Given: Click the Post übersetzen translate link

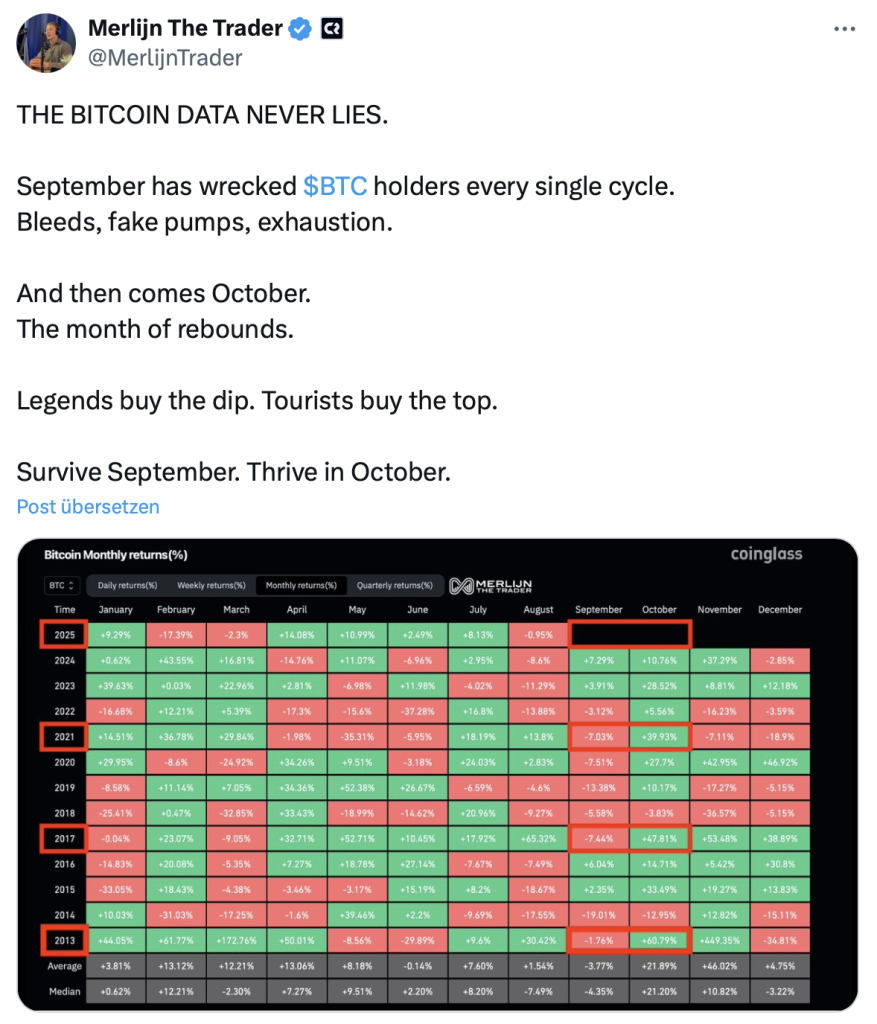Looking at the screenshot, I should pyautogui.click(x=88, y=507).
